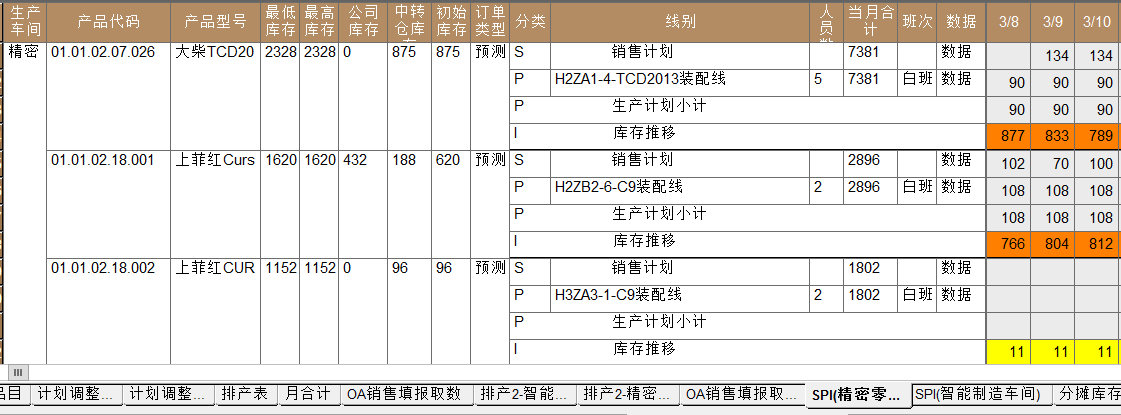Click the 3/9 date column header

(1053, 22)
